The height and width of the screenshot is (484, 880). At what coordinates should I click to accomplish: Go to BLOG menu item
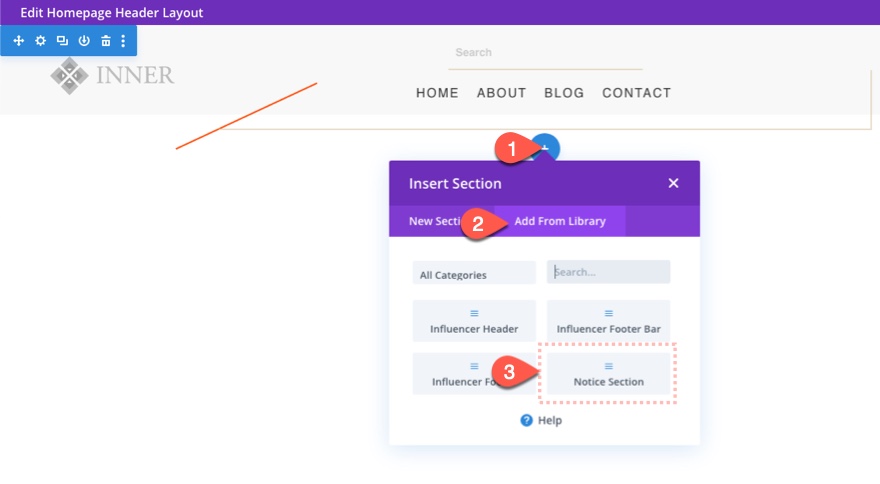564,93
